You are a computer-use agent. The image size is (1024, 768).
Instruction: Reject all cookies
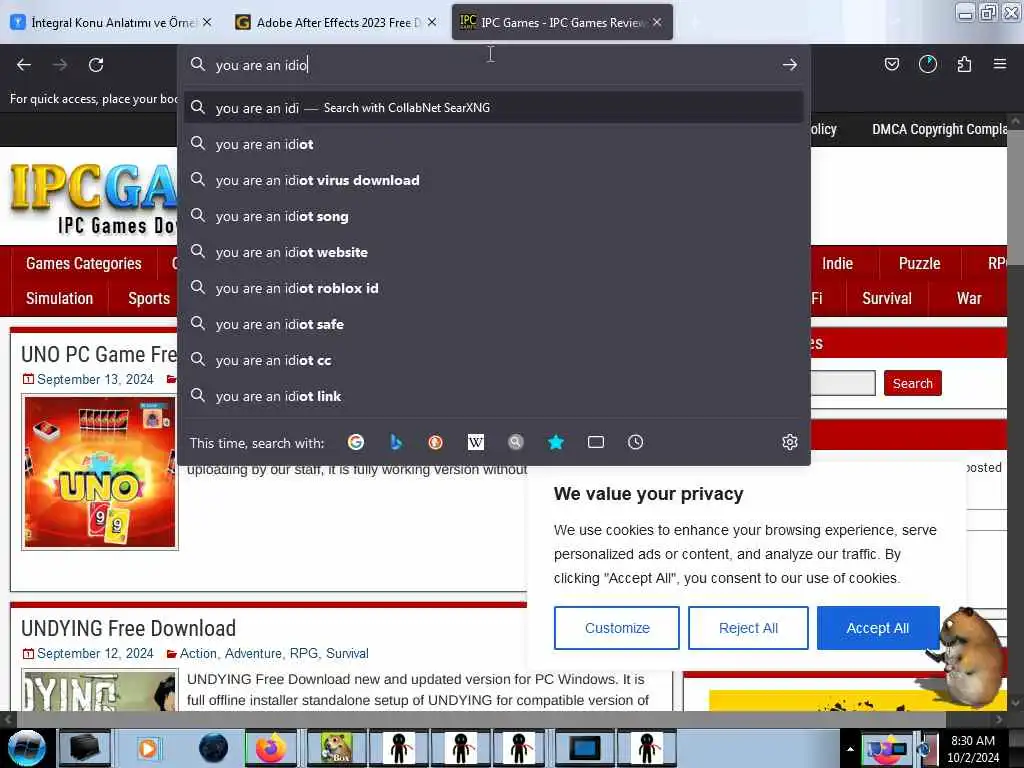tap(748, 628)
